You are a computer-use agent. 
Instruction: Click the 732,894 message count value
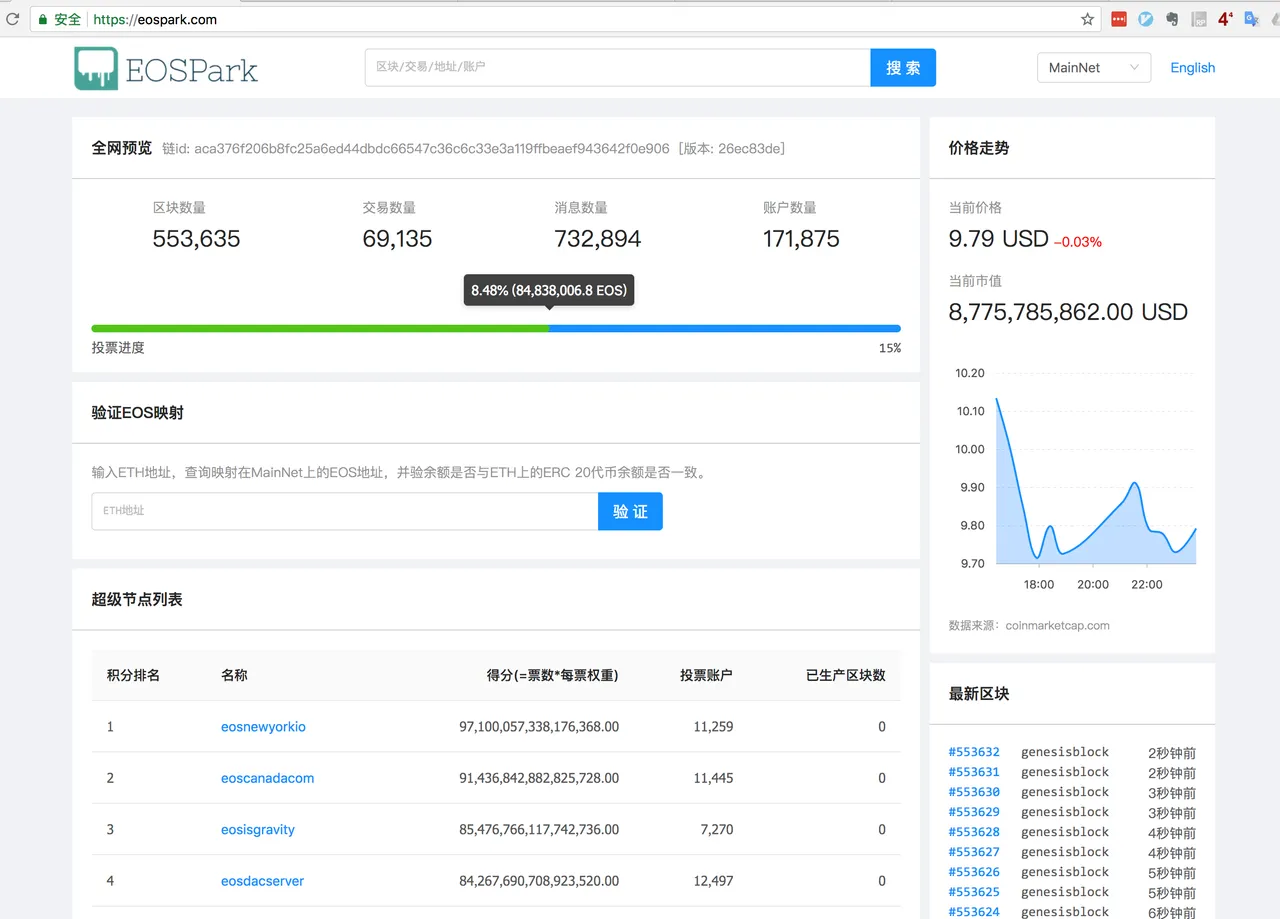click(598, 239)
